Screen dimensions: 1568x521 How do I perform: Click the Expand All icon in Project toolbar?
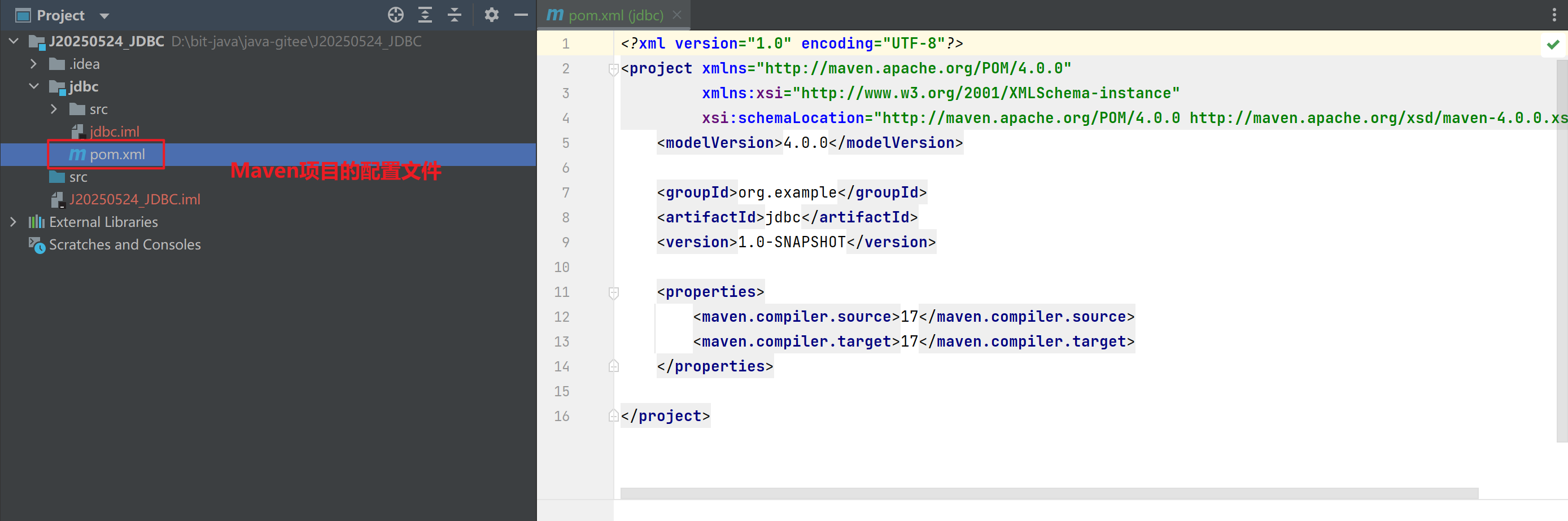coord(425,15)
